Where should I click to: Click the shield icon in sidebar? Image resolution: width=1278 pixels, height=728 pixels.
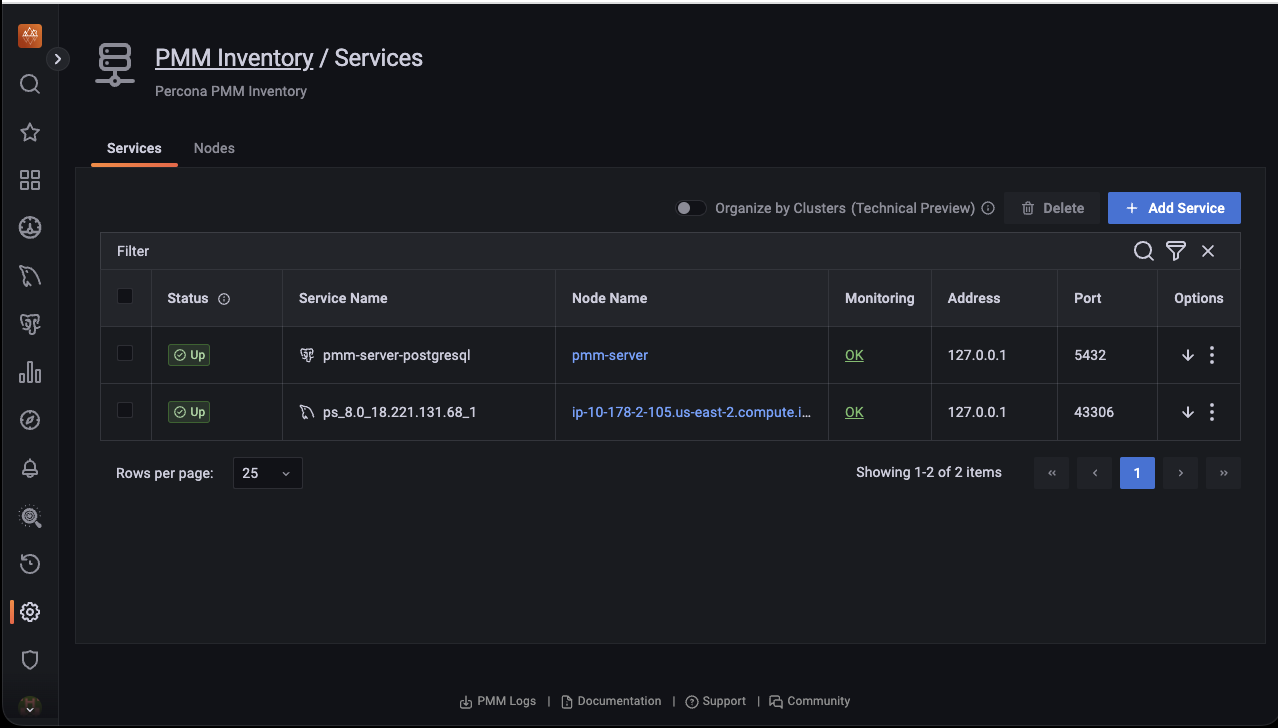pyautogui.click(x=30, y=660)
